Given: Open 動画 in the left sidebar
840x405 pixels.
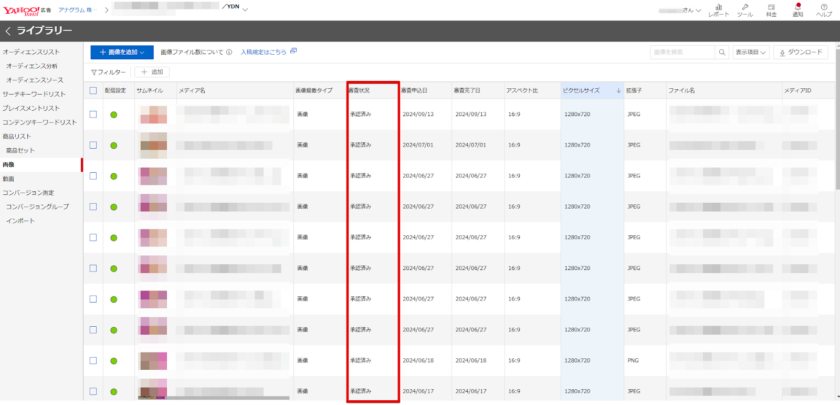Looking at the screenshot, I should 9,178.
